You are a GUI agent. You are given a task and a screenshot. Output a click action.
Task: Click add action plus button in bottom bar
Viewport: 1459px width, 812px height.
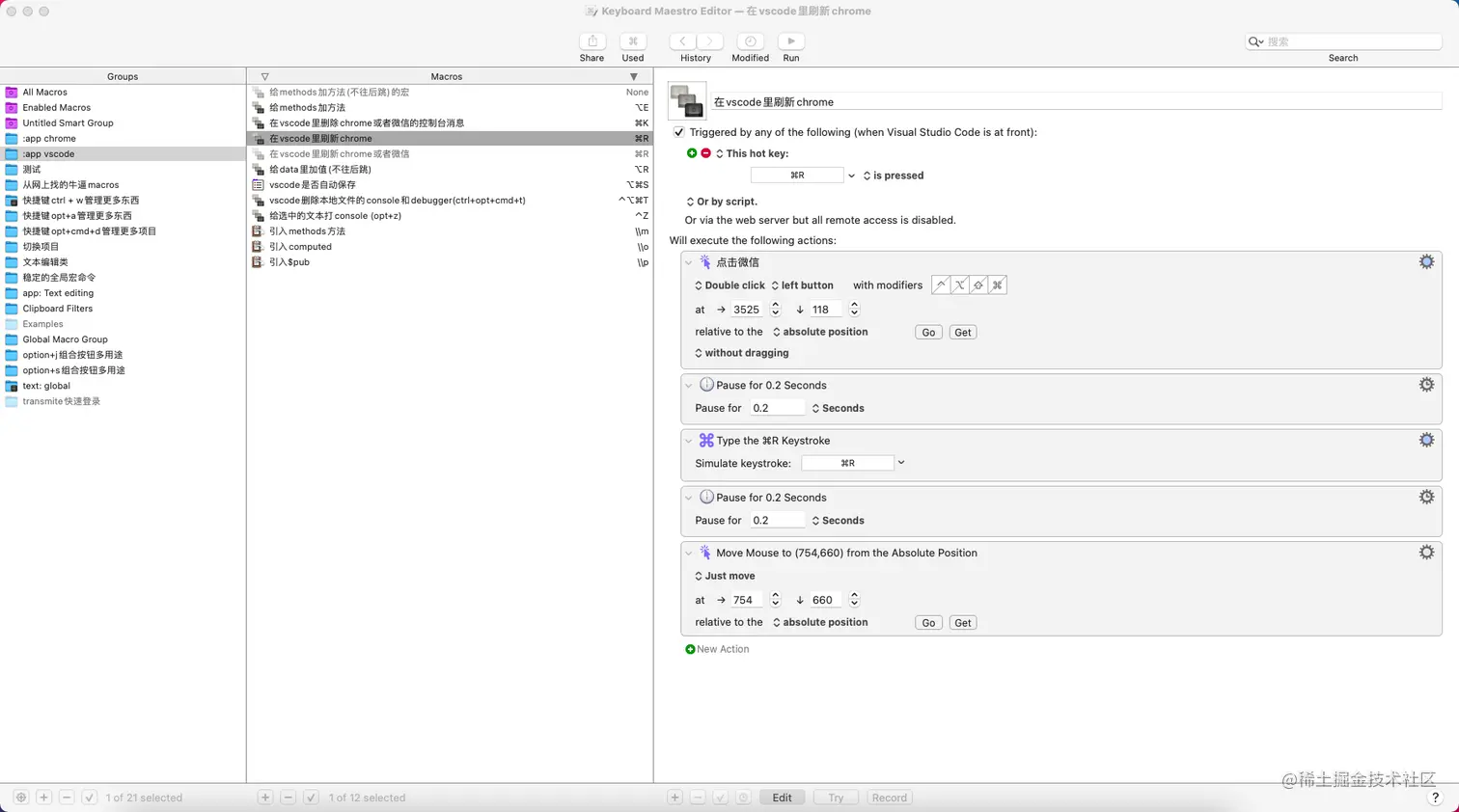[675, 798]
